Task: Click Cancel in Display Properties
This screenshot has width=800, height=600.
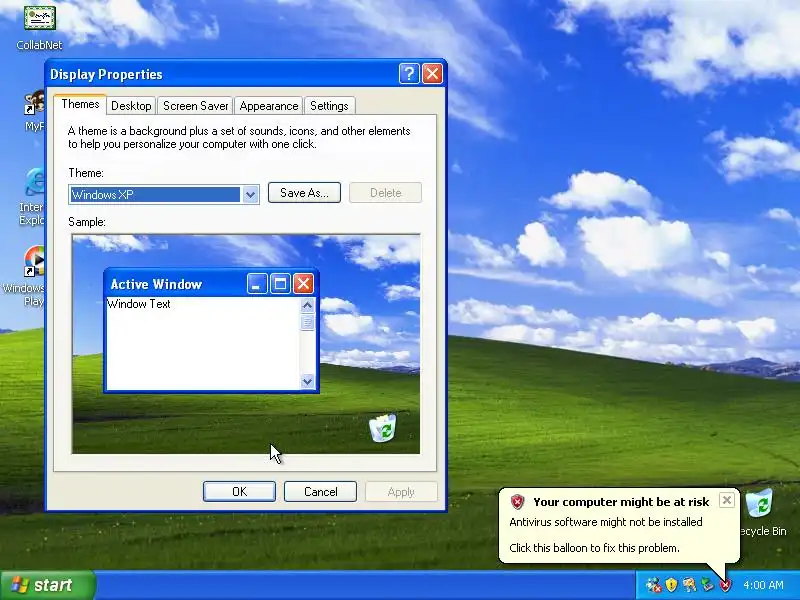Action: click(x=320, y=492)
